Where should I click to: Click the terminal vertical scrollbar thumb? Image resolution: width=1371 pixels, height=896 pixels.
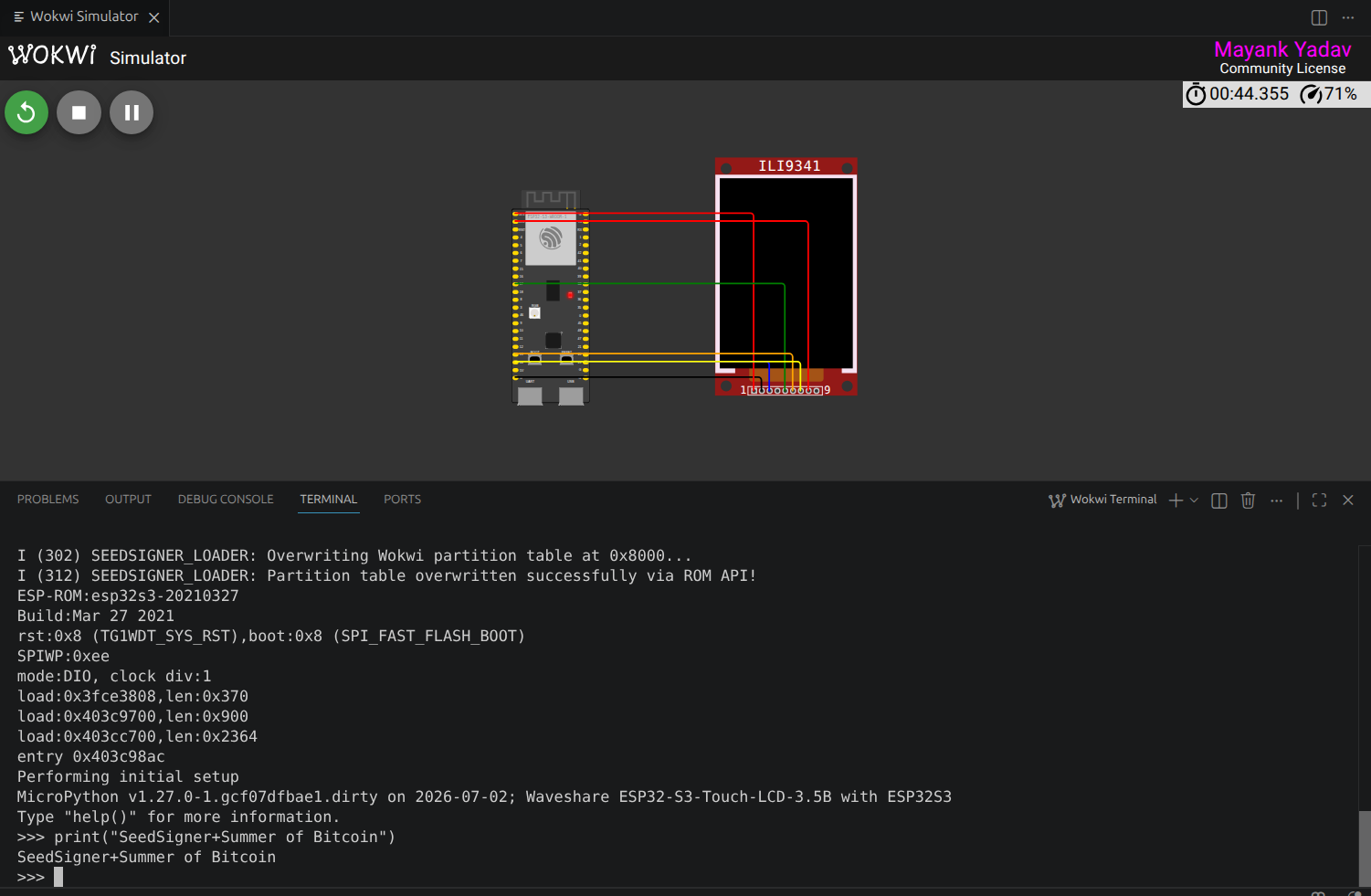click(1365, 848)
